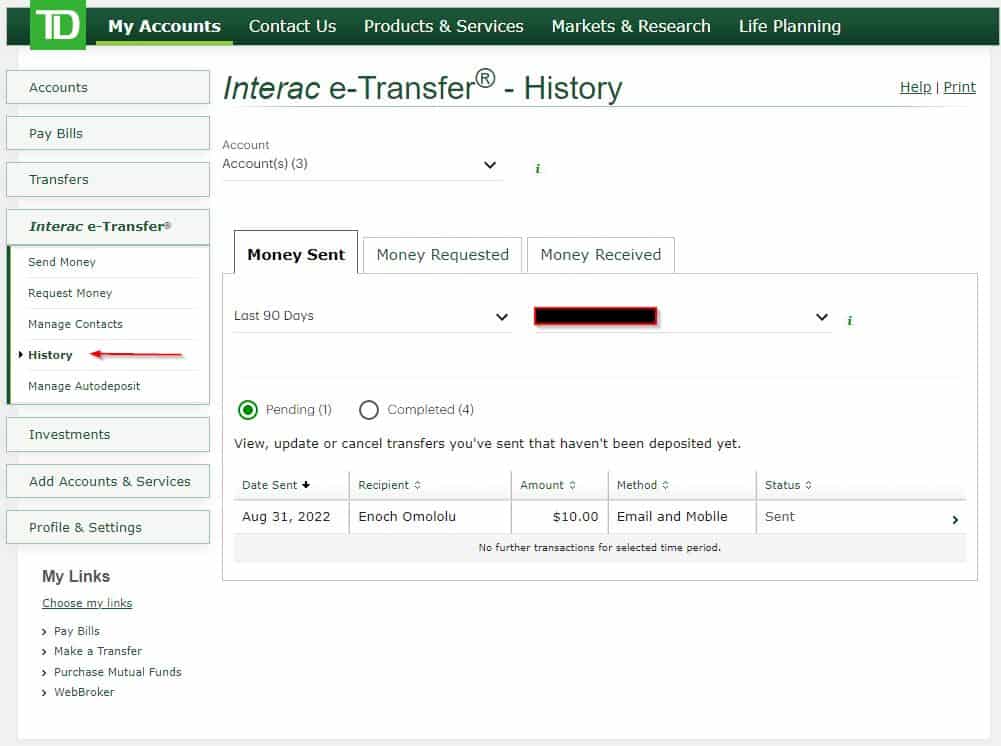Click the Choose my links link

[87, 603]
